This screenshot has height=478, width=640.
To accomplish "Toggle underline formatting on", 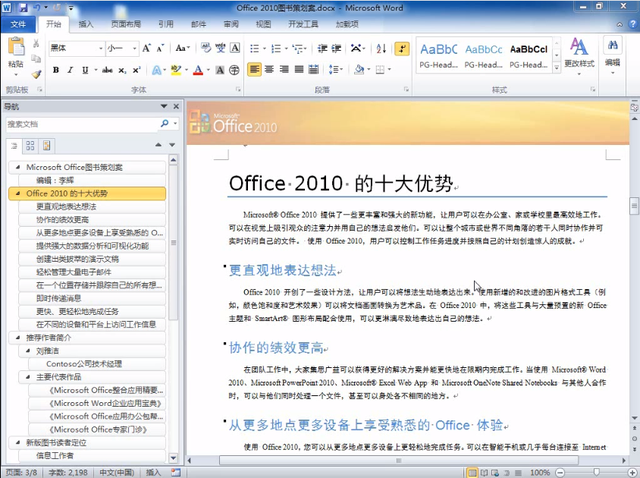I will [x=87, y=70].
